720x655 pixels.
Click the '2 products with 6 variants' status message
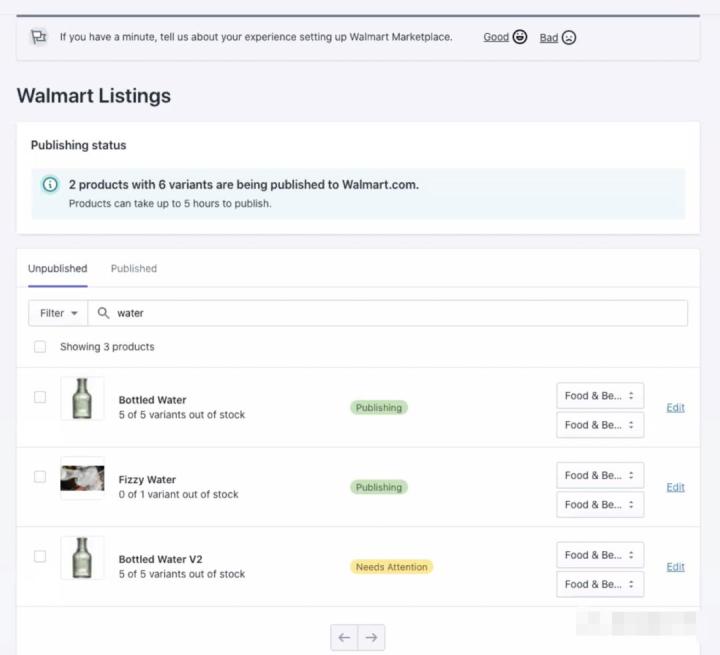(x=244, y=185)
